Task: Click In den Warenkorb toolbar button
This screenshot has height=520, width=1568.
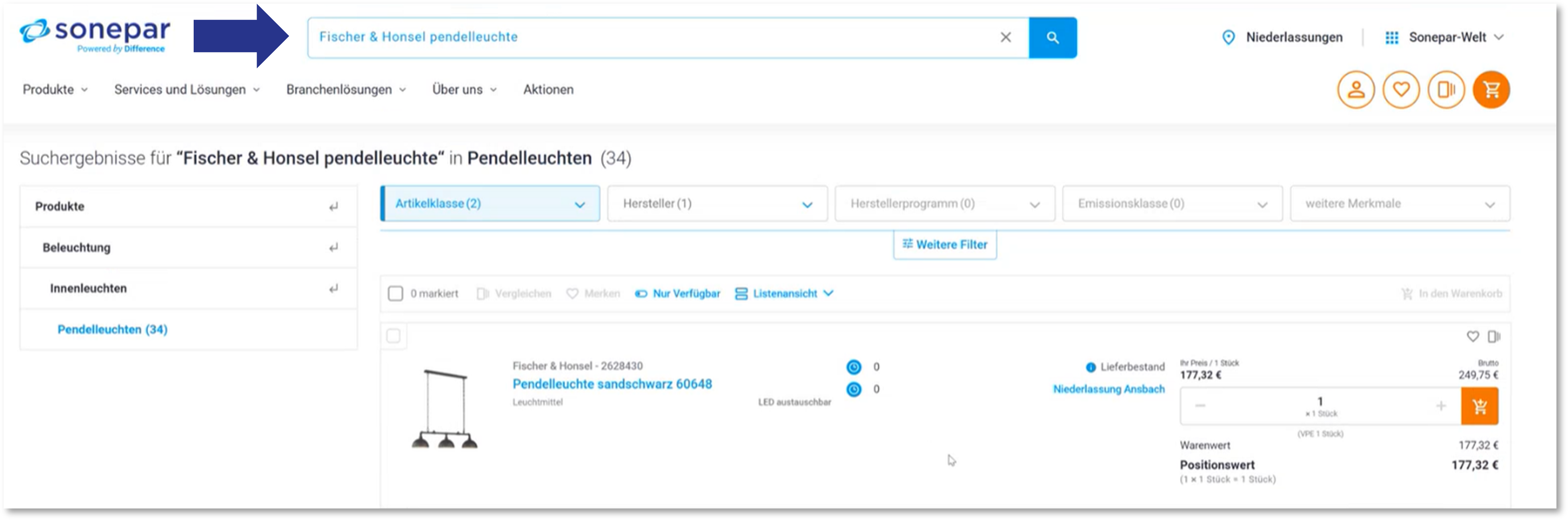Action: pos(1452,294)
